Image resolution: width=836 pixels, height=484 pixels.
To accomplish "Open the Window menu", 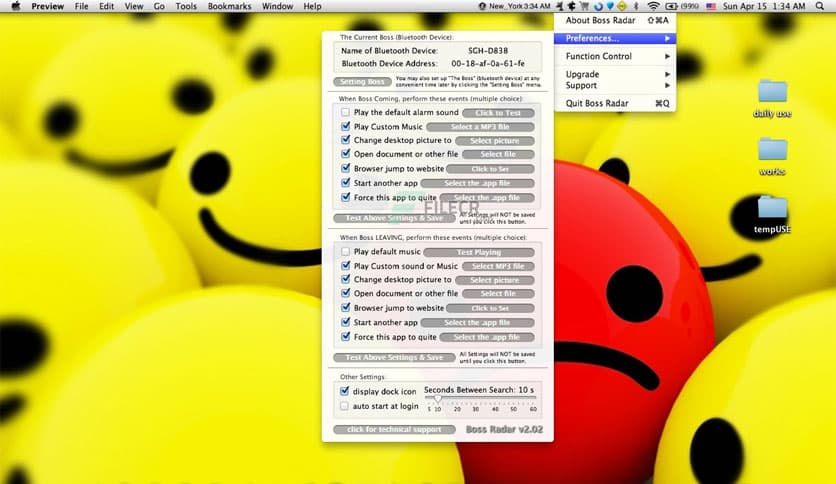I will 277,6.
